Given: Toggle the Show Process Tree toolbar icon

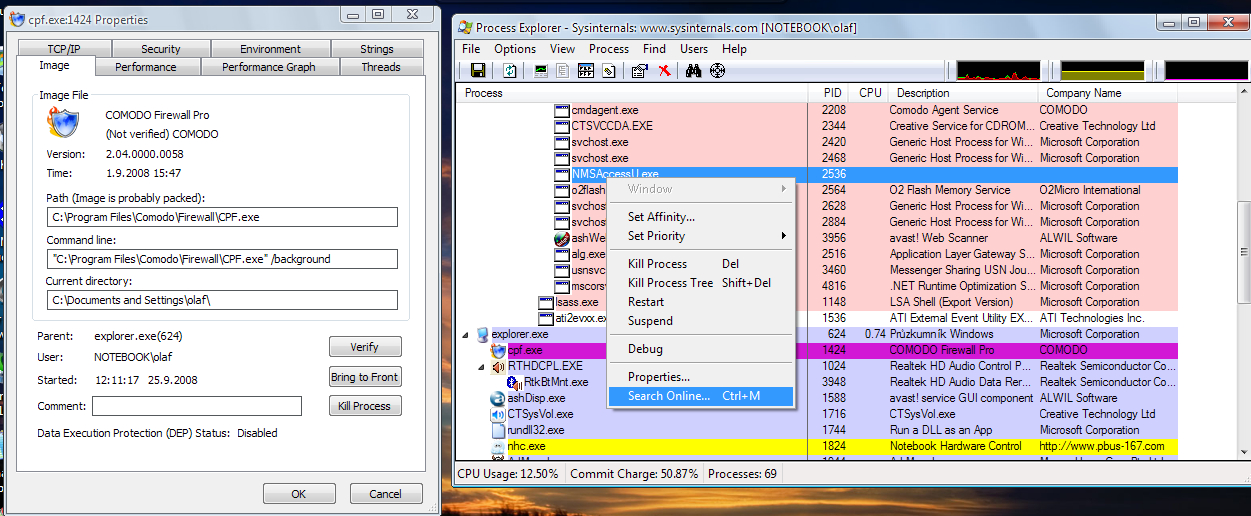Looking at the screenshot, I should pyautogui.click(x=563, y=70).
